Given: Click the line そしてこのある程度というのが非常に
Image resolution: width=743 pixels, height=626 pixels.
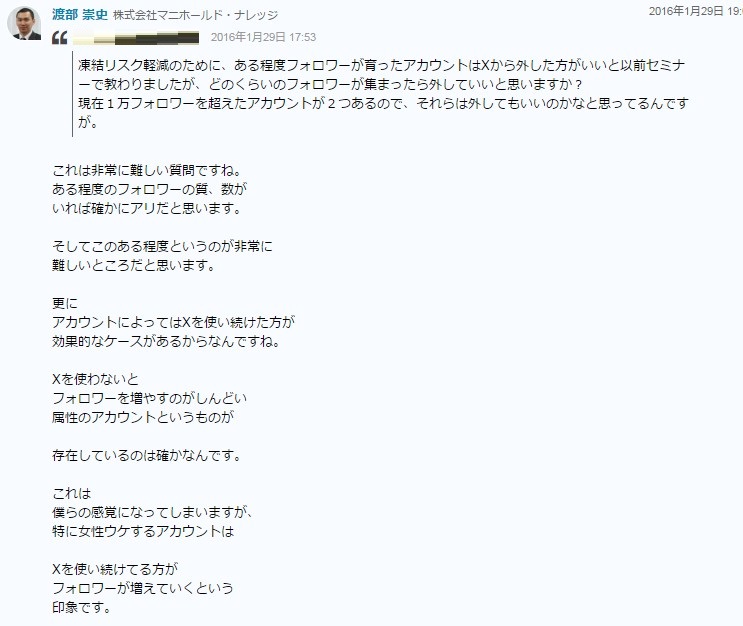Looking at the screenshot, I should pos(163,246).
